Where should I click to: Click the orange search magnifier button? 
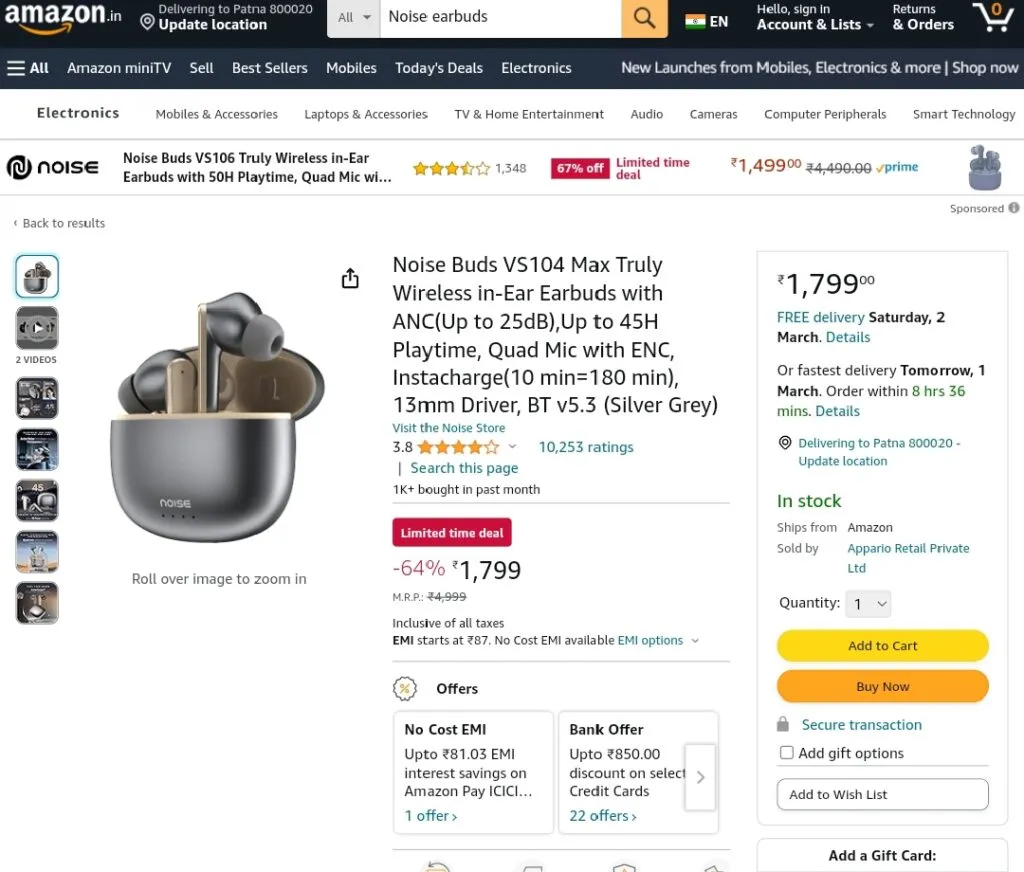click(644, 18)
